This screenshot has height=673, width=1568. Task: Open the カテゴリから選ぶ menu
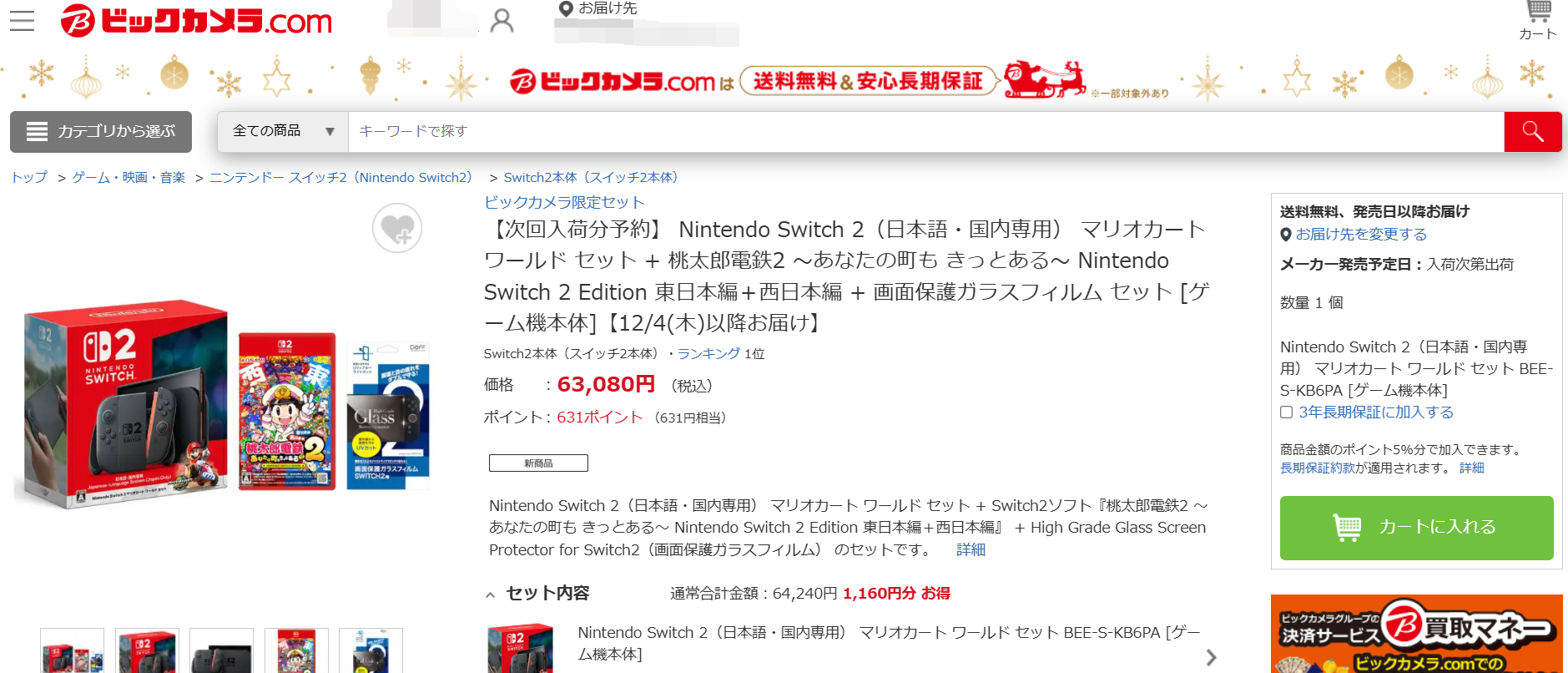pyautogui.click(x=101, y=131)
